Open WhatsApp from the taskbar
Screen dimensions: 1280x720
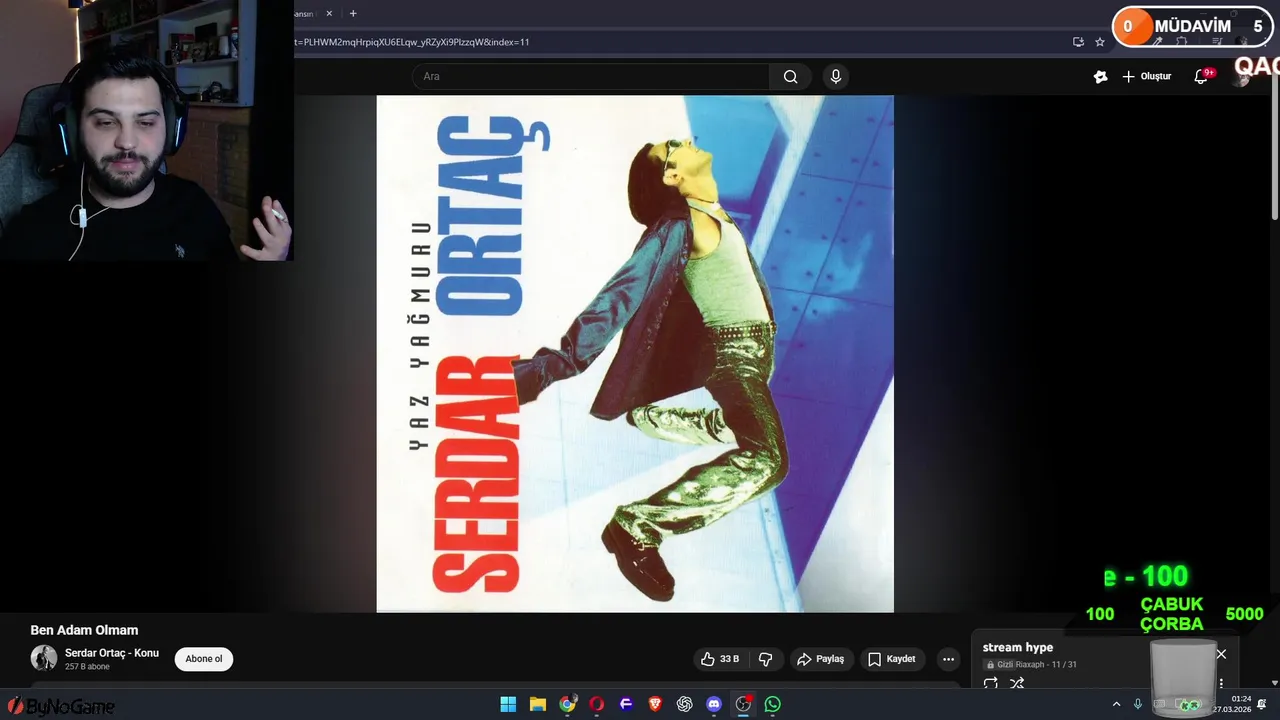pyautogui.click(x=772, y=704)
